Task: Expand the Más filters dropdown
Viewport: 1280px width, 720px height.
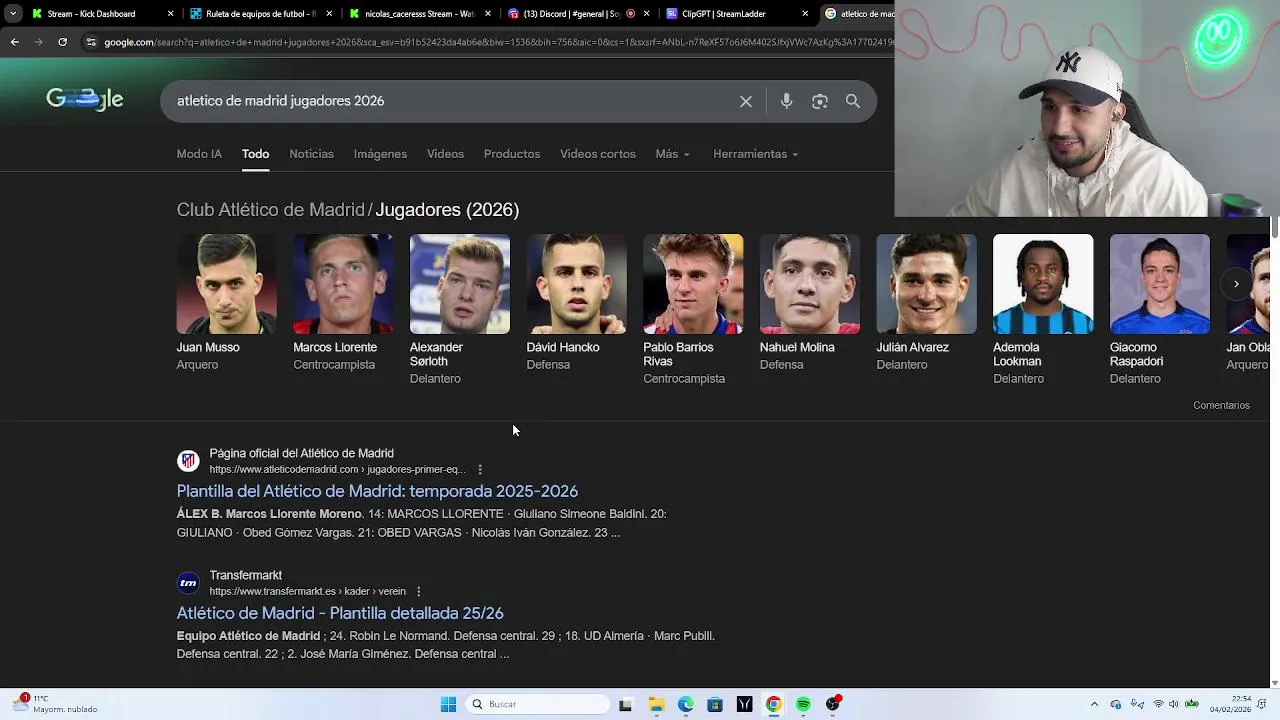Action: tap(672, 154)
